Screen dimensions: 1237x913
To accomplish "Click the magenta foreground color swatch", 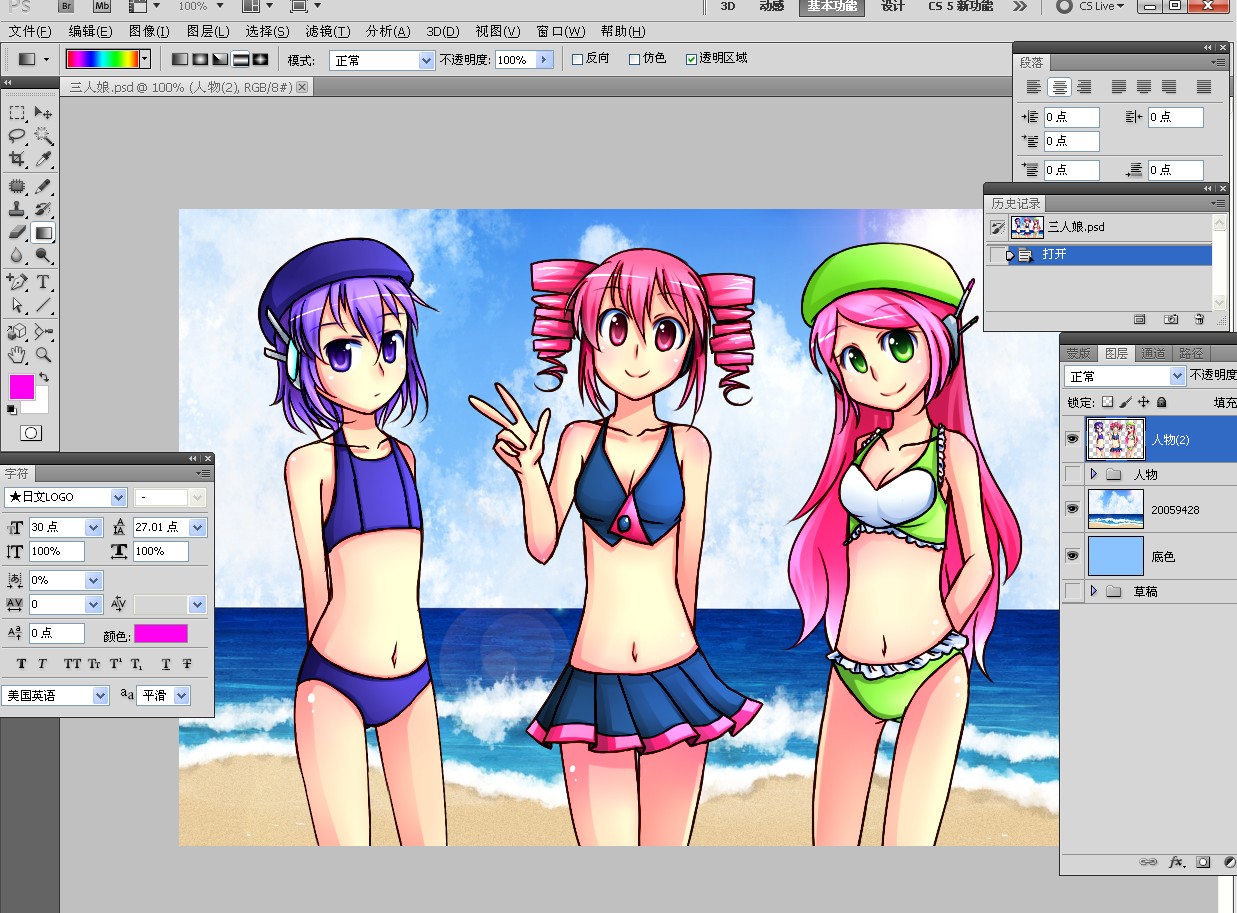I will tap(21, 387).
